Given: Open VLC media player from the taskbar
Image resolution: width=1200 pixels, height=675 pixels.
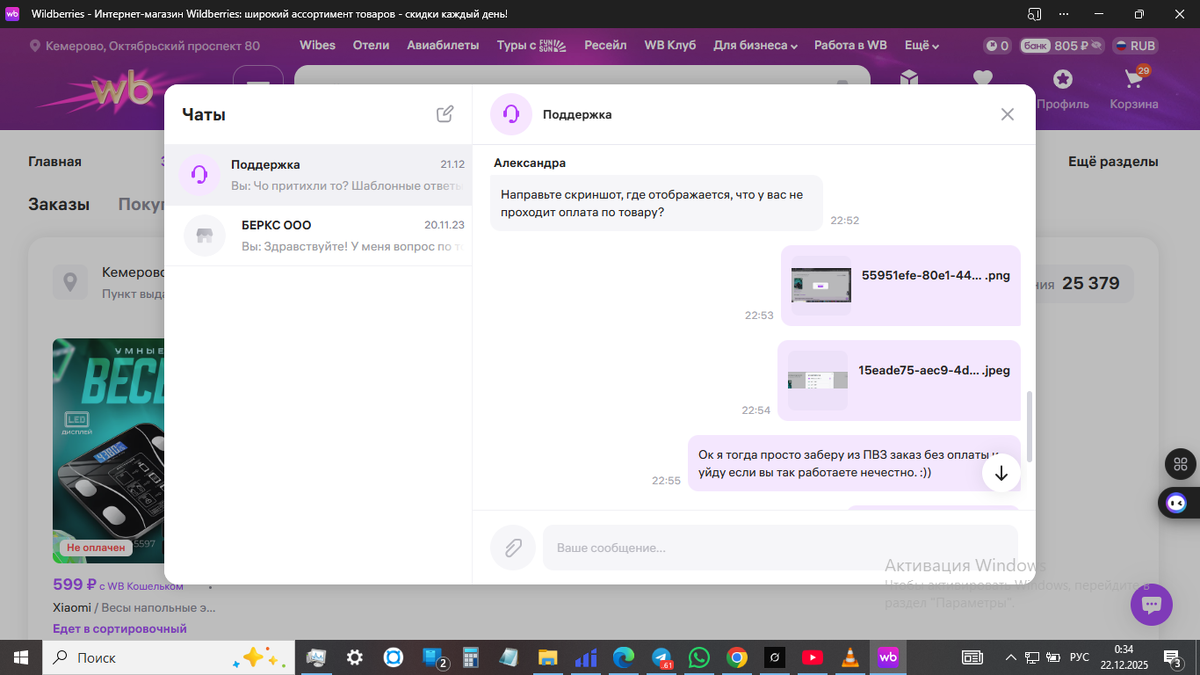Looking at the screenshot, I should [x=850, y=657].
